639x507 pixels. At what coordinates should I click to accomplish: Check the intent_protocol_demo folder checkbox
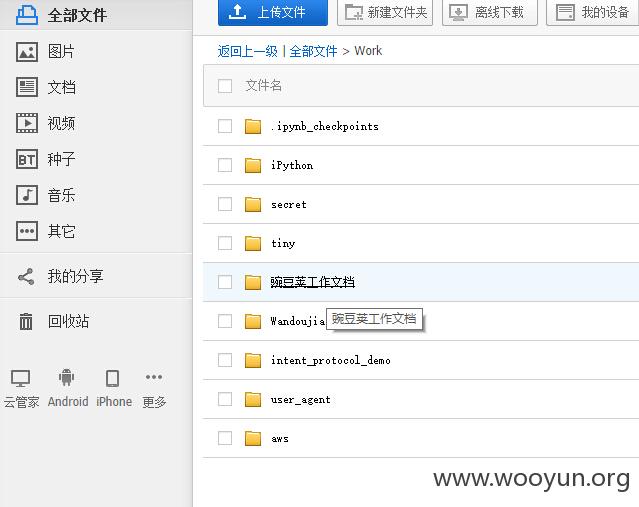click(x=225, y=360)
